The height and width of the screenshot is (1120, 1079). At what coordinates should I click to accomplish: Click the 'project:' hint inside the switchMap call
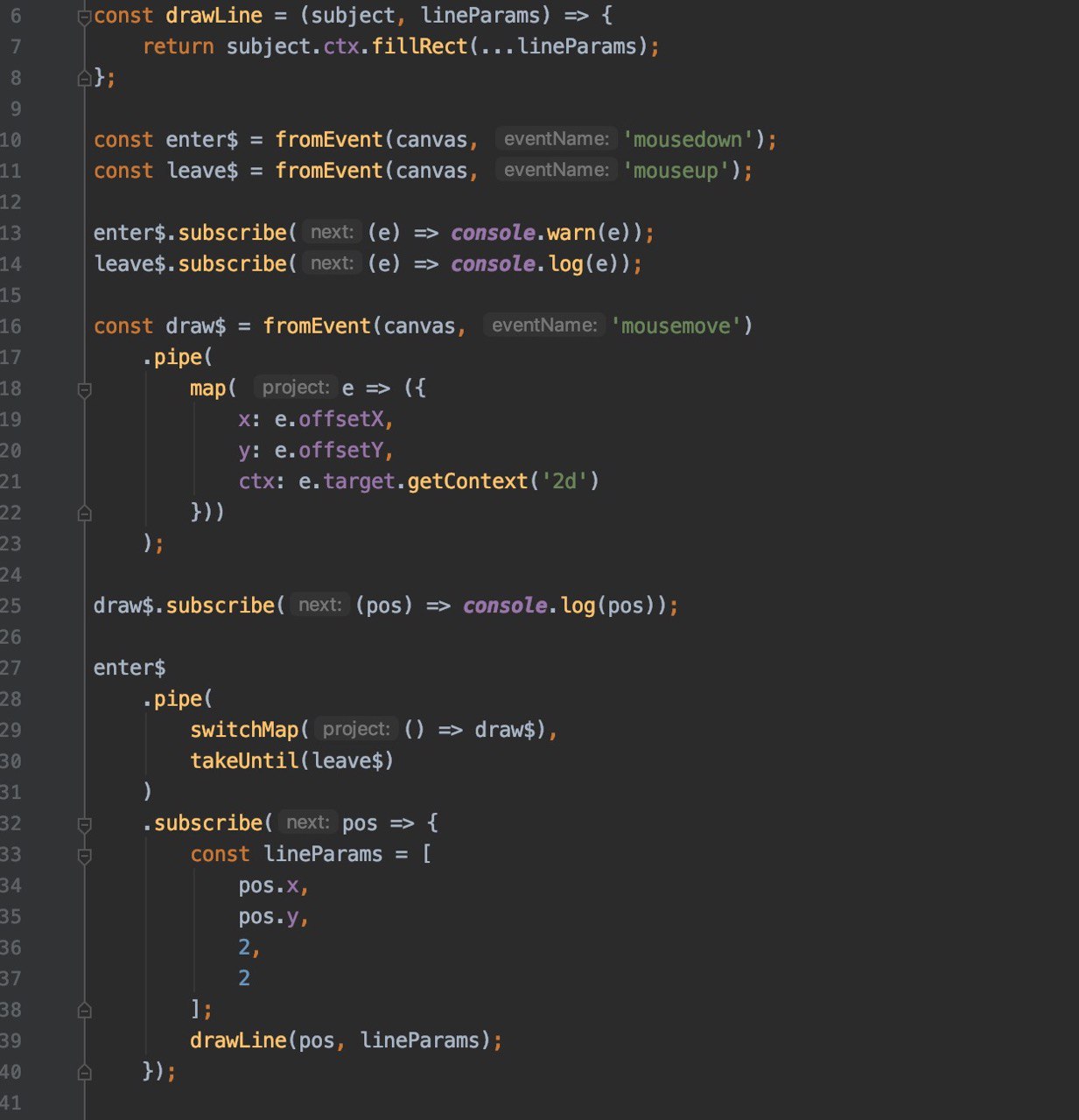pyautogui.click(x=356, y=729)
